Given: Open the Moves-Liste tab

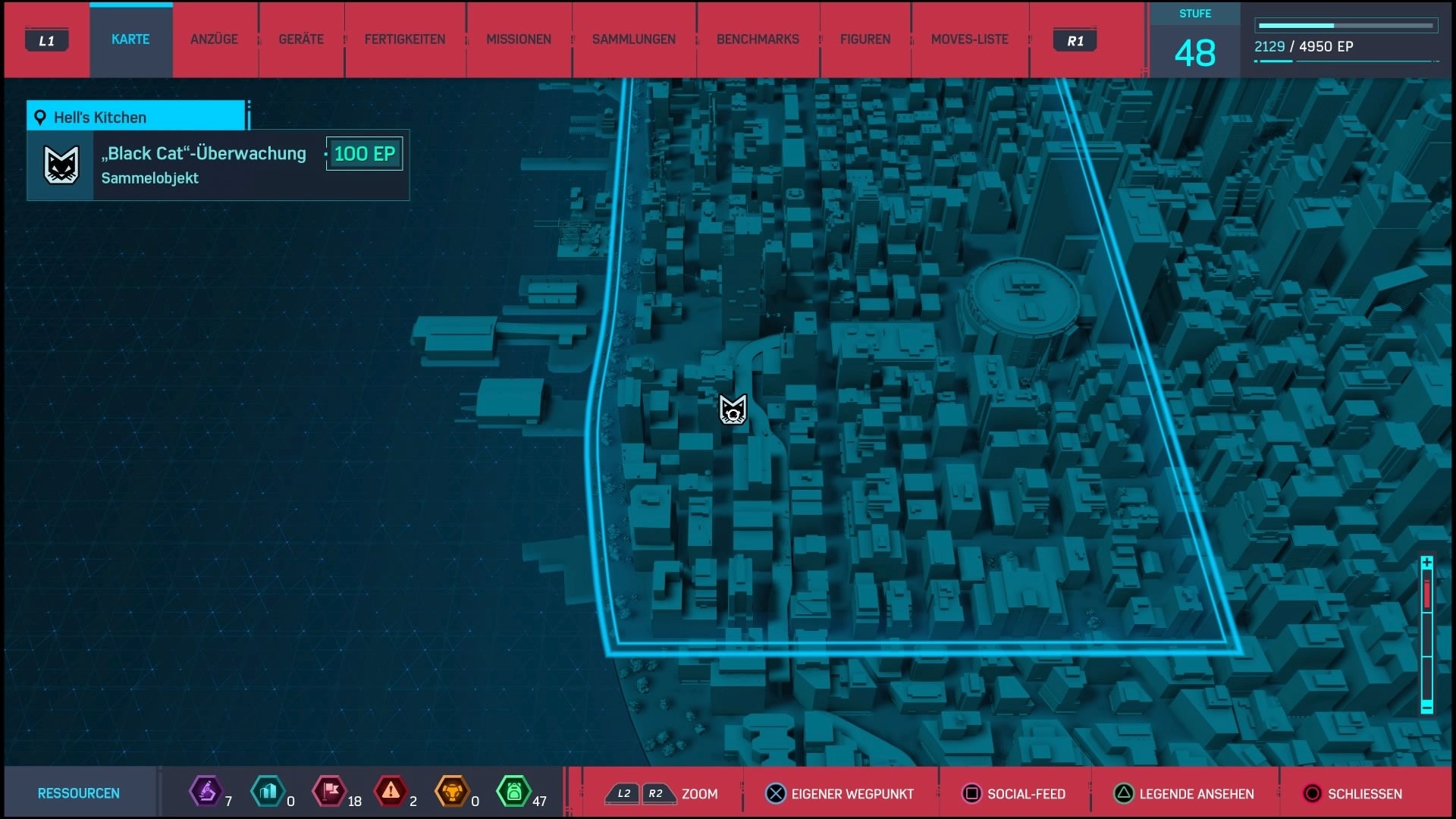Looking at the screenshot, I should pos(970,39).
